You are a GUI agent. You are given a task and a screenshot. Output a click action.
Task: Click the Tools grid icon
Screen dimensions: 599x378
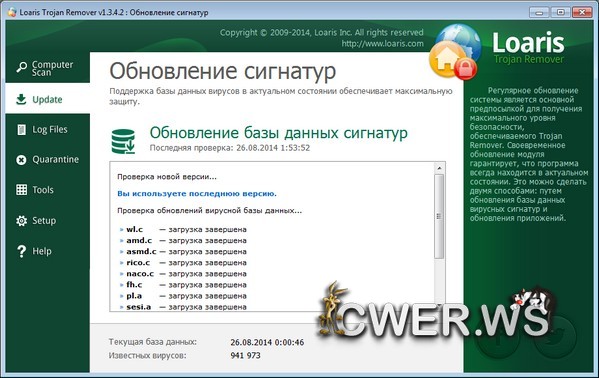tap(21, 190)
